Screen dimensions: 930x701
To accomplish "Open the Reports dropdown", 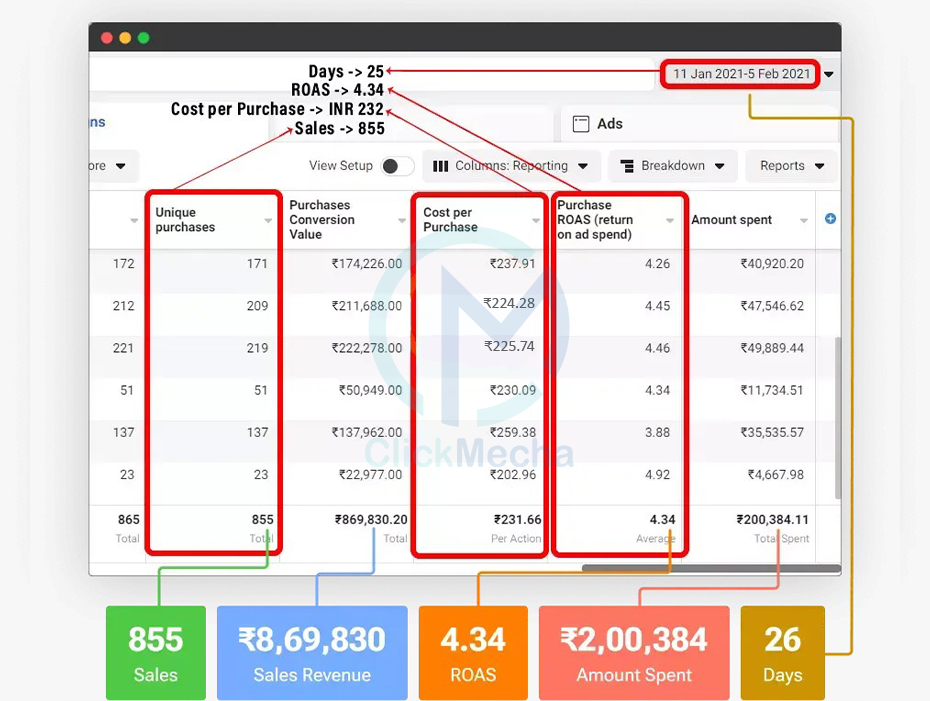I will point(791,166).
